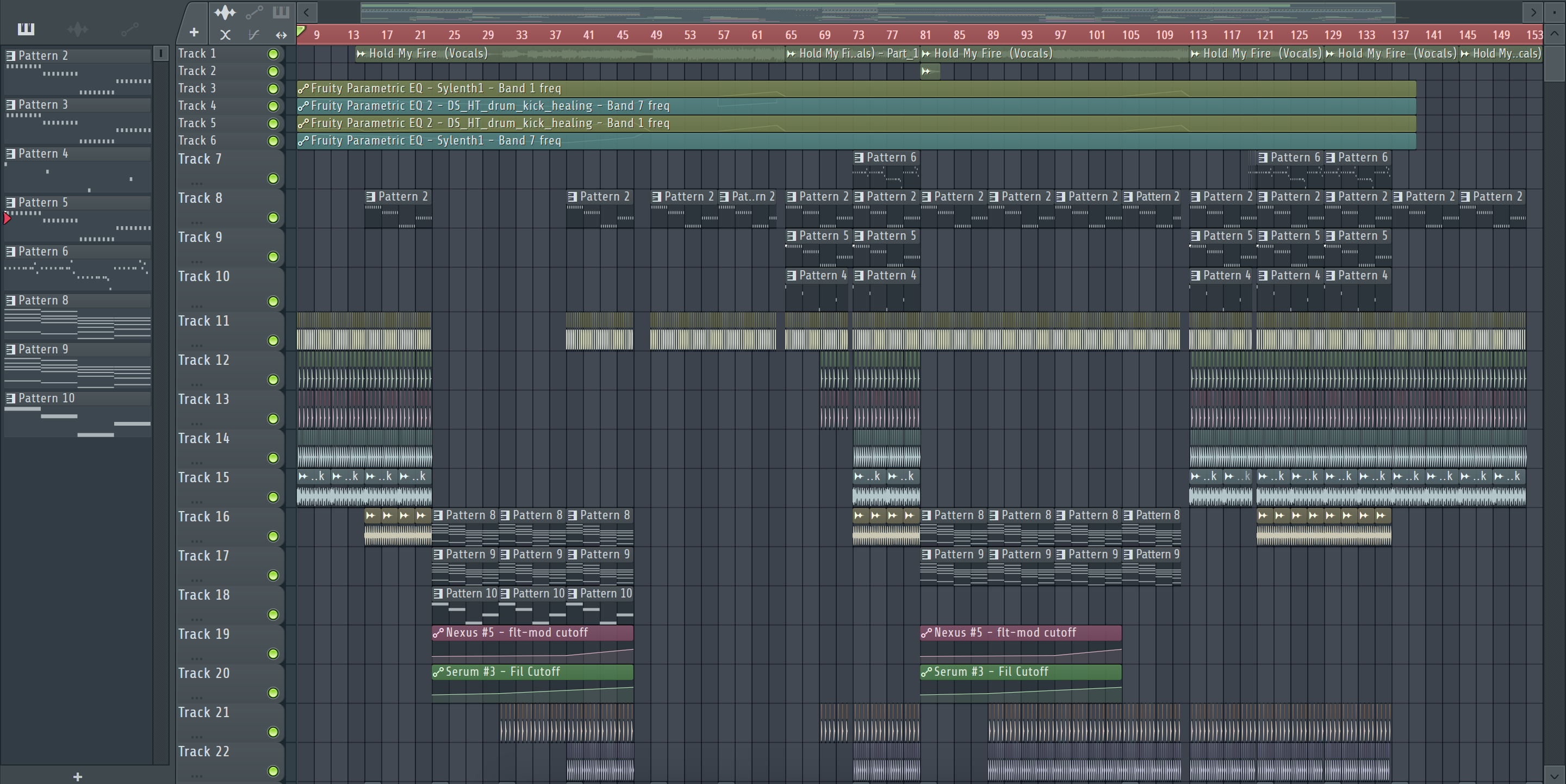The image size is (1566, 784).
Task: Click first Nexus #5 flt-mod cutoff clip icon
Action: (438, 633)
